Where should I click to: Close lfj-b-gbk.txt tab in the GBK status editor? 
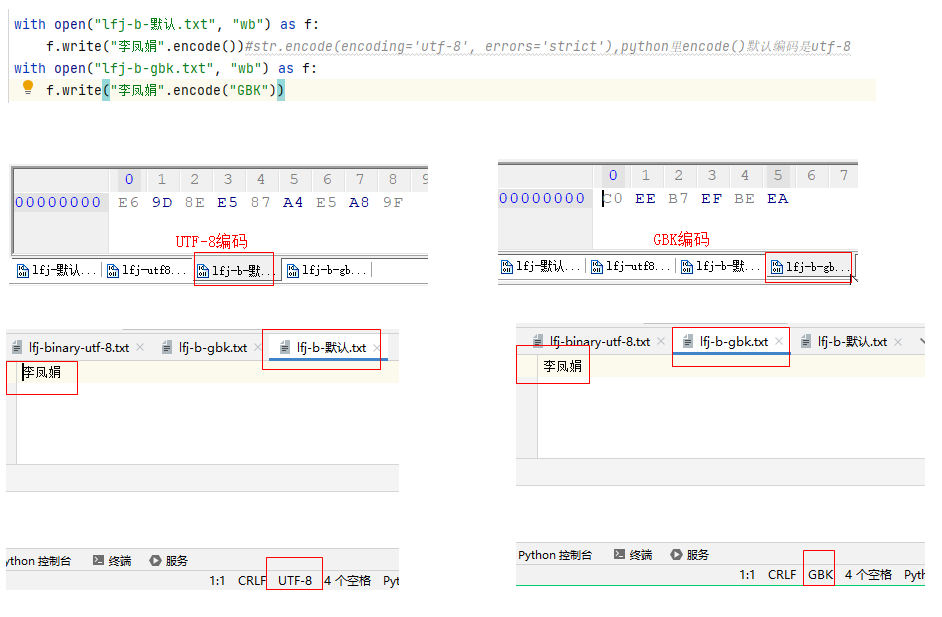pyautogui.click(x=779, y=341)
